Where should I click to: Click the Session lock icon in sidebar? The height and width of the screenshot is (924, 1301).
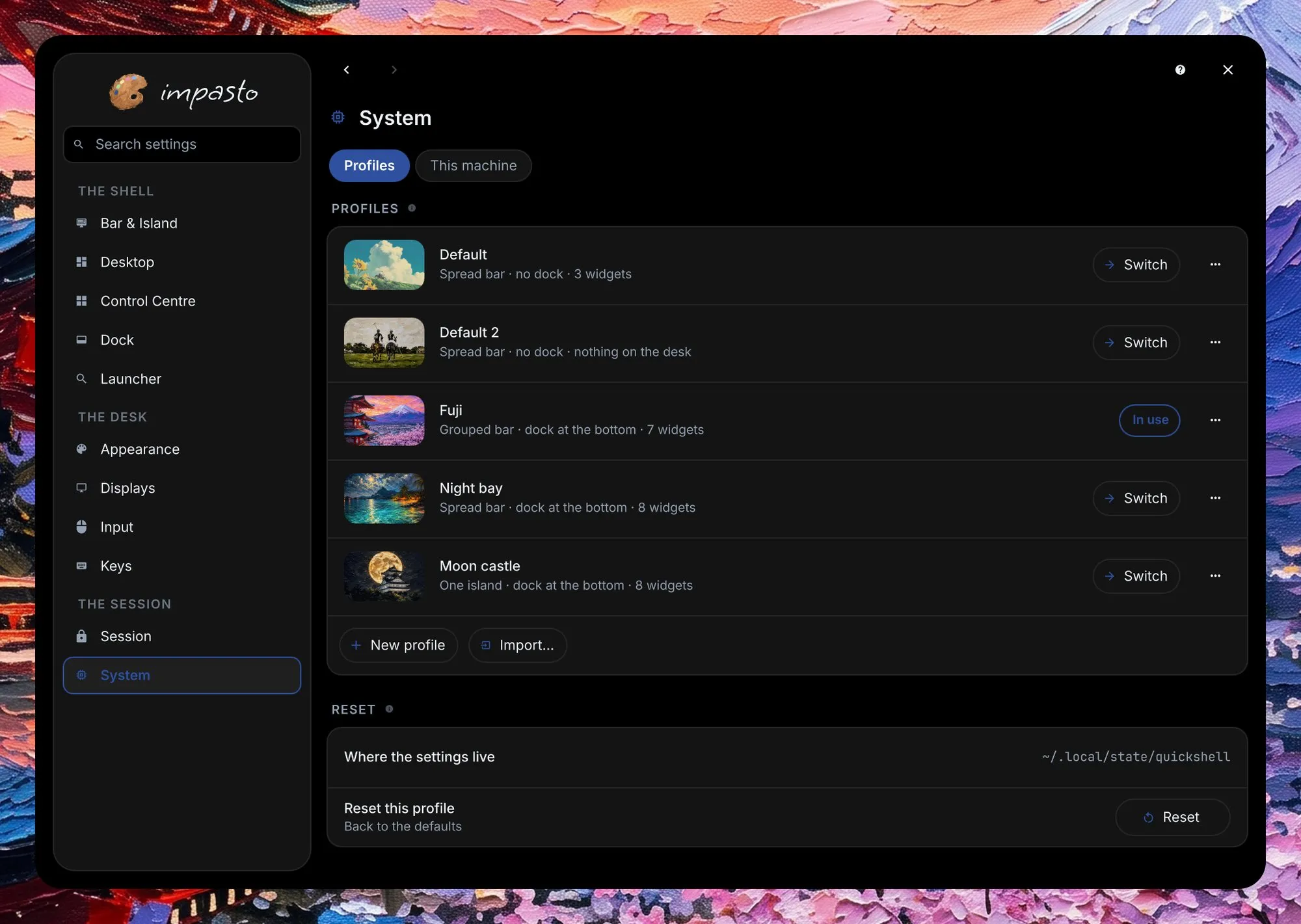click(x=81, y=636)
